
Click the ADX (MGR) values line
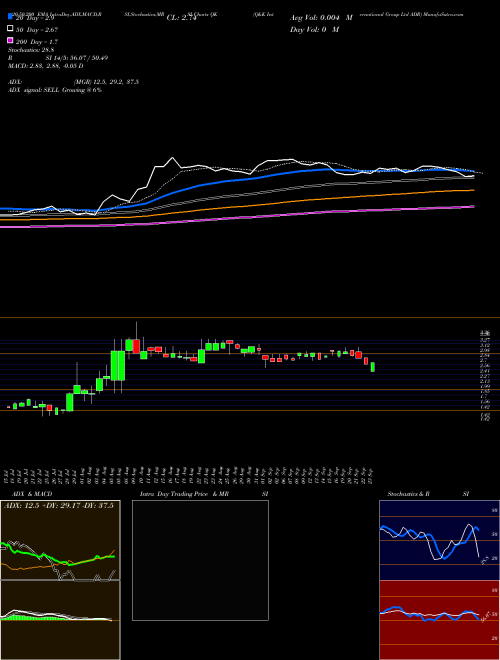(x=73, y=82)
